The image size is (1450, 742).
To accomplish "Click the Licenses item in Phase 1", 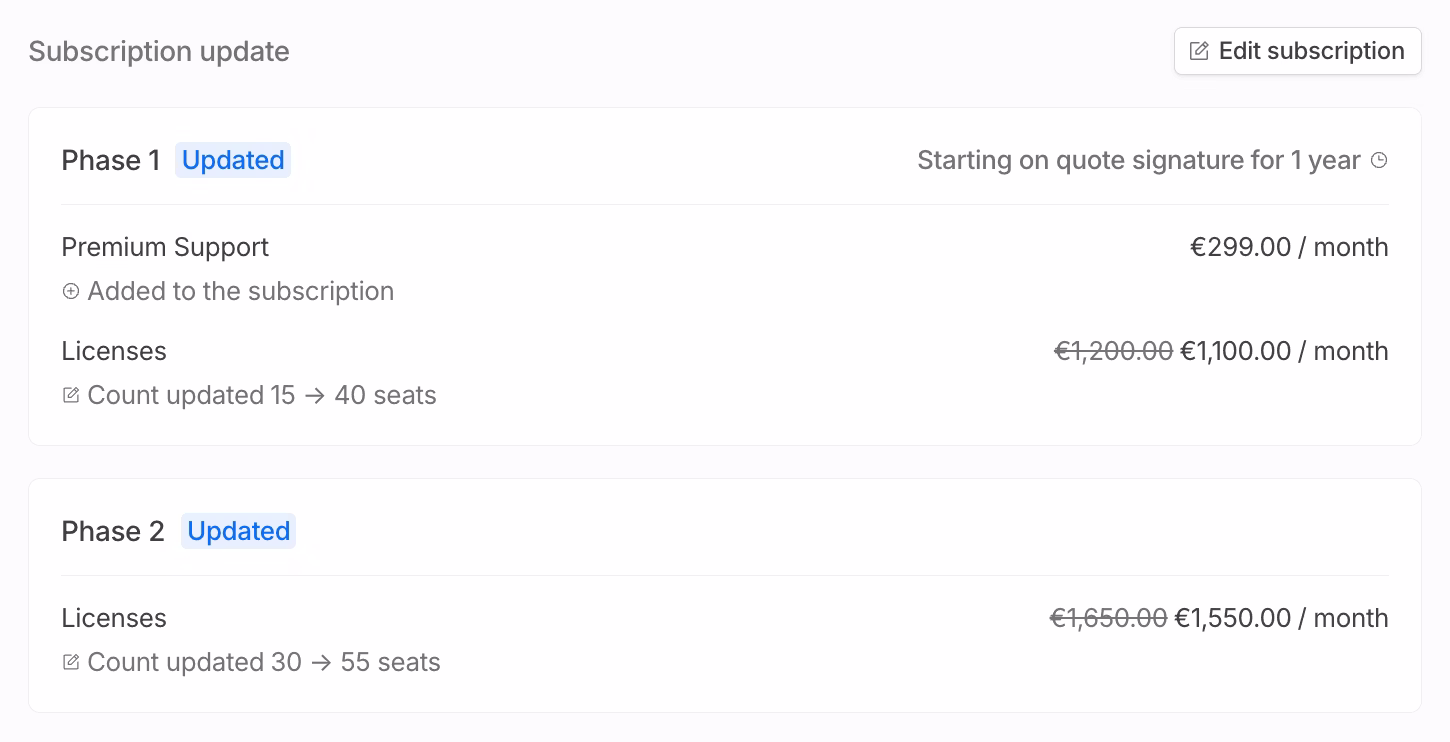I will pos(114,351).
